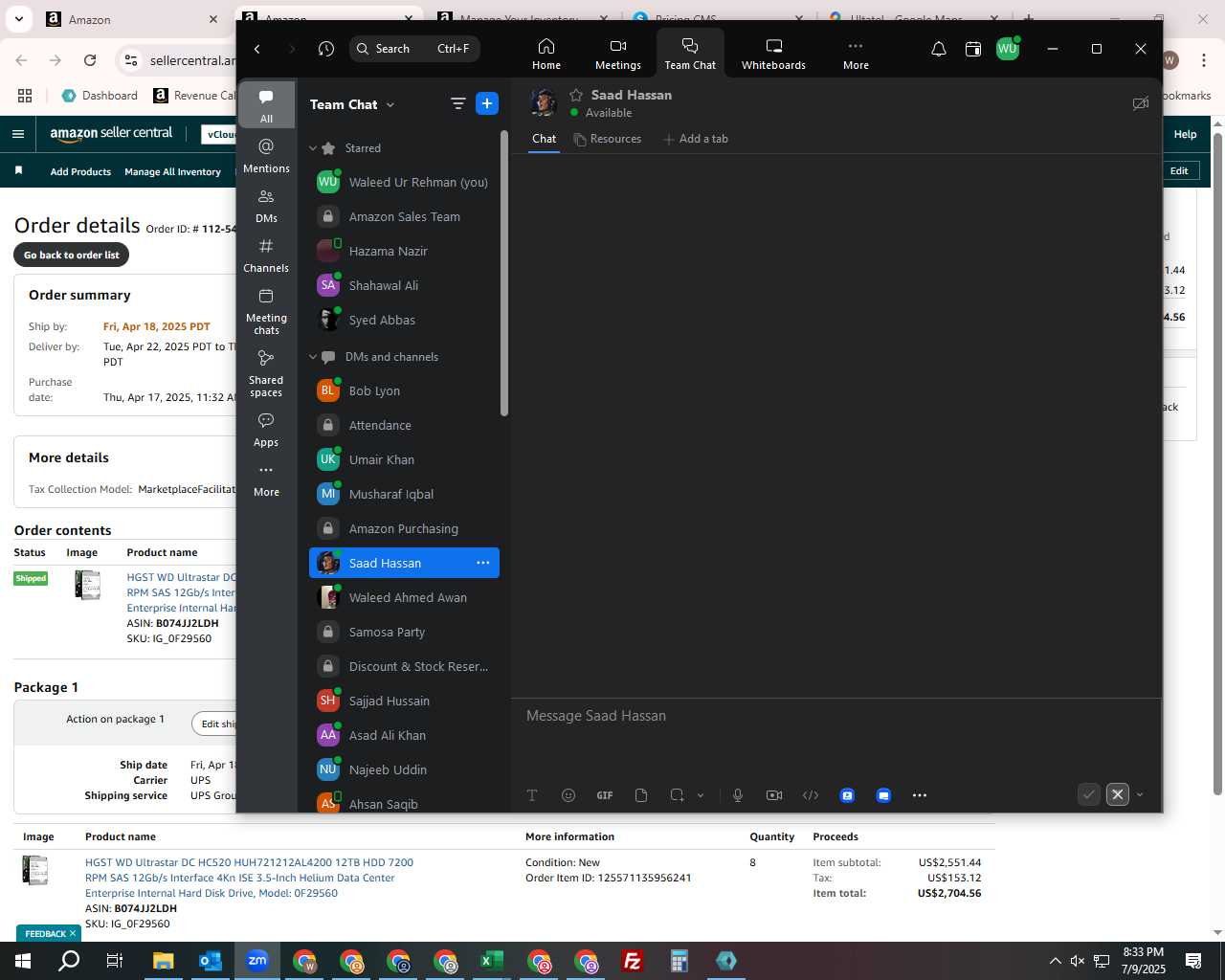Open Channels in the sidebar
1225x980 pixels.
click(x=266, y=255)
